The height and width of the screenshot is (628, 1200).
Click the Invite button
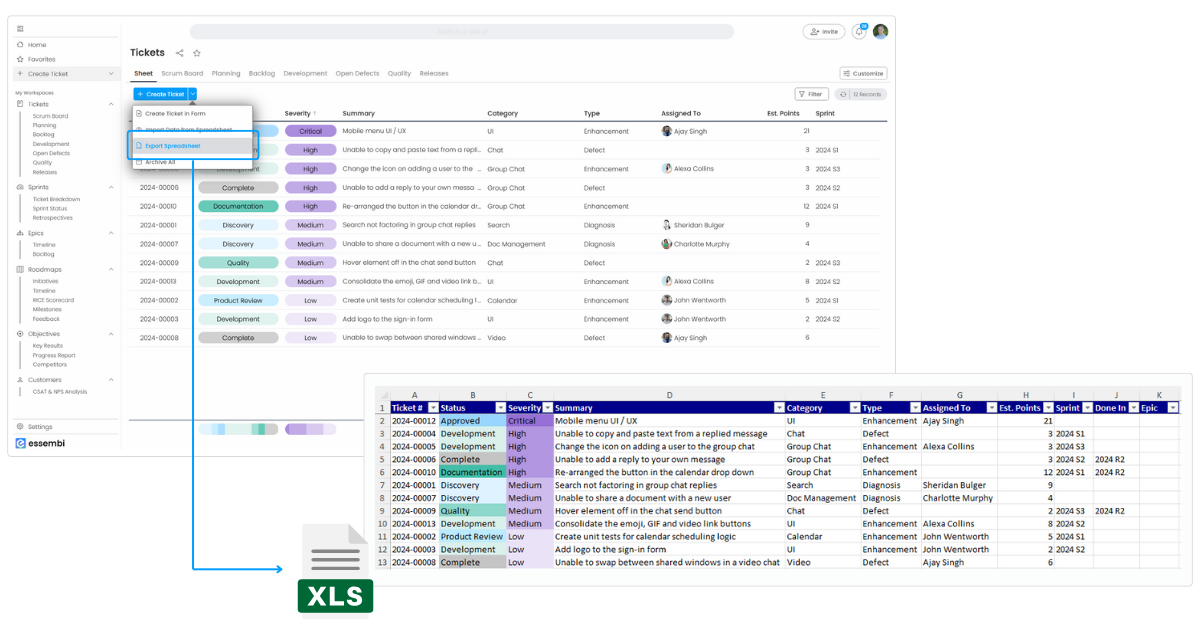(824, 31)
